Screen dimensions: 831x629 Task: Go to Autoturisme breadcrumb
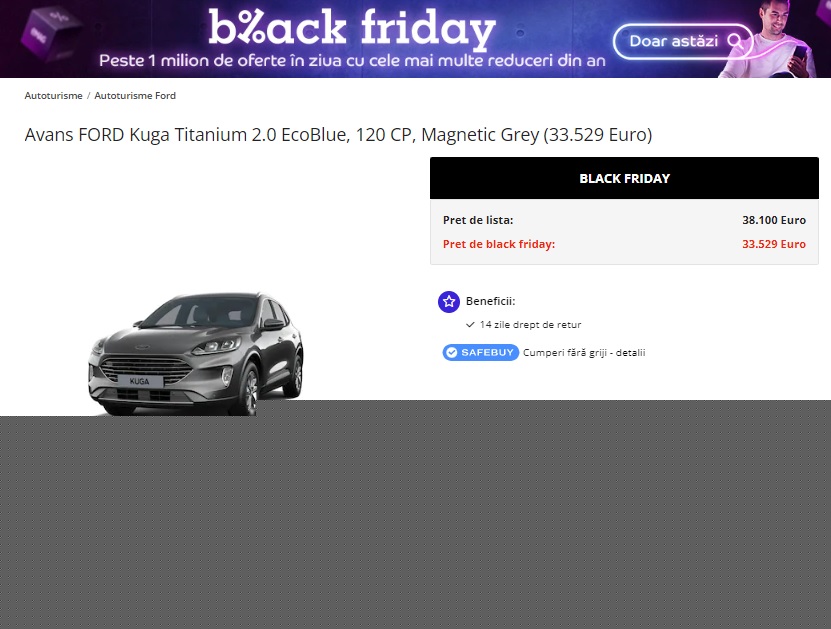(54, 96)
